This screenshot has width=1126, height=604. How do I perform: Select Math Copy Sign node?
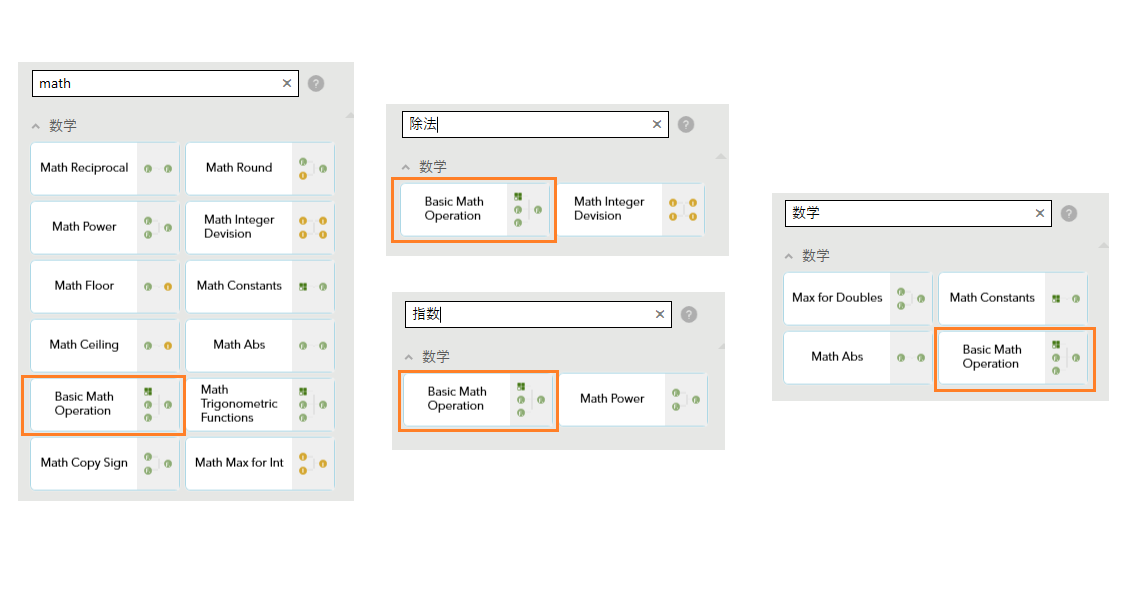click(84, 463)
